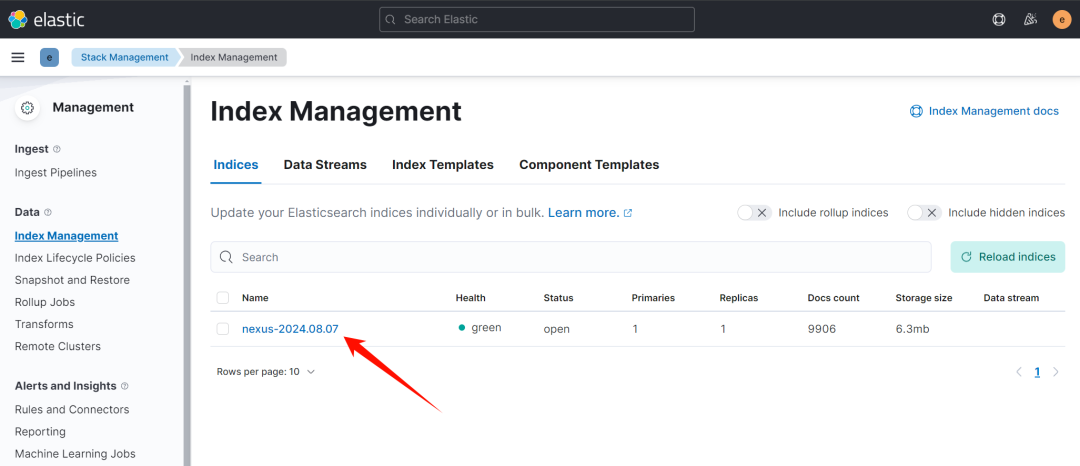Click the Search Elastic input field

tap(537, 19)
